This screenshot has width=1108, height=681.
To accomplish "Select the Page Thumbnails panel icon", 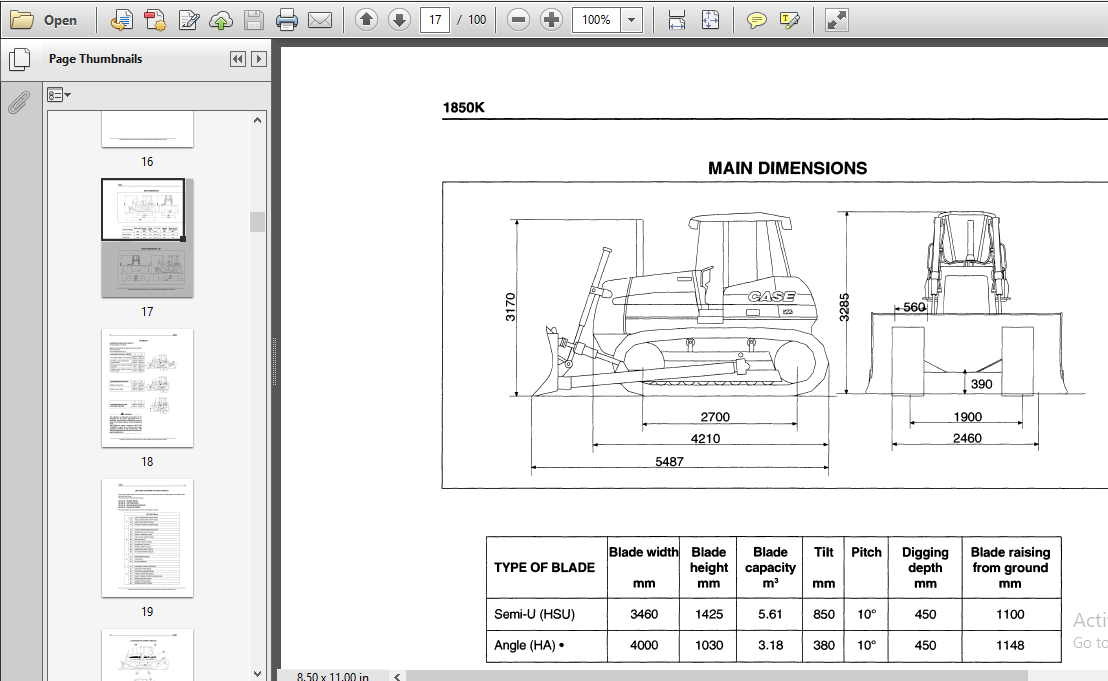I will coord(19,59).
